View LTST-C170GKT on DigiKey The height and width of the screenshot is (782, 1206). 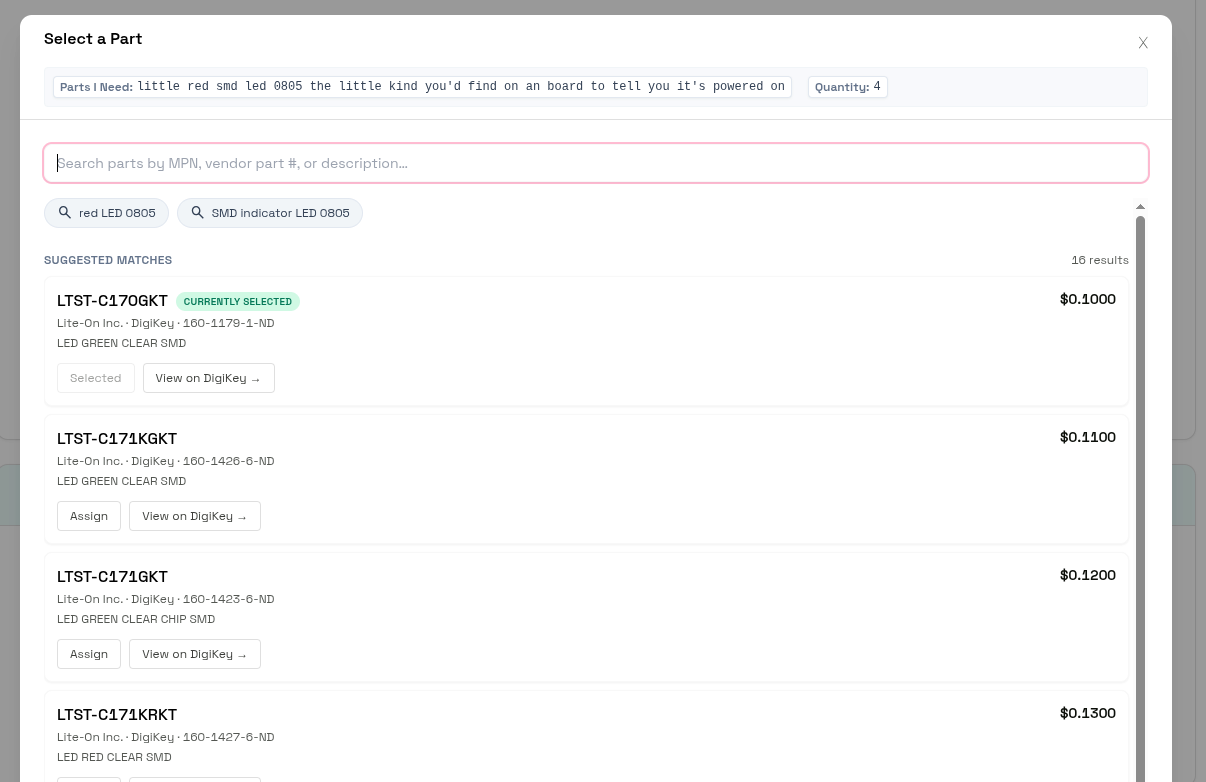coord(208,378)
